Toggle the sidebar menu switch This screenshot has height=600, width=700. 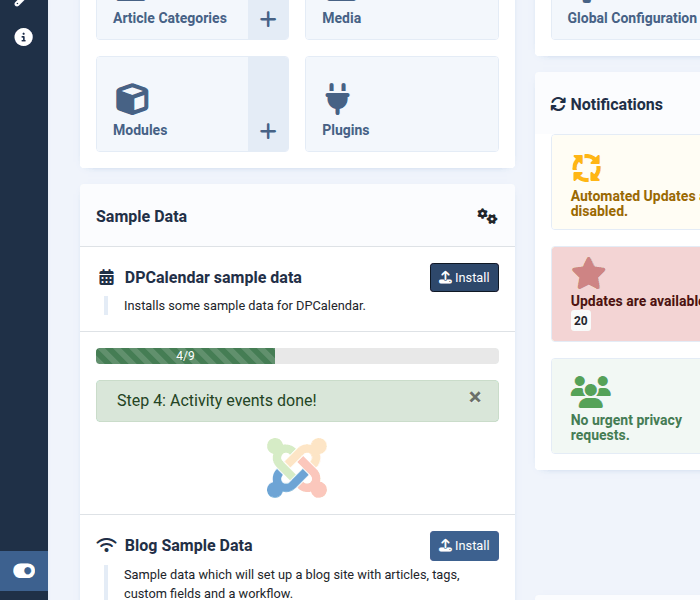click(24, 571)
